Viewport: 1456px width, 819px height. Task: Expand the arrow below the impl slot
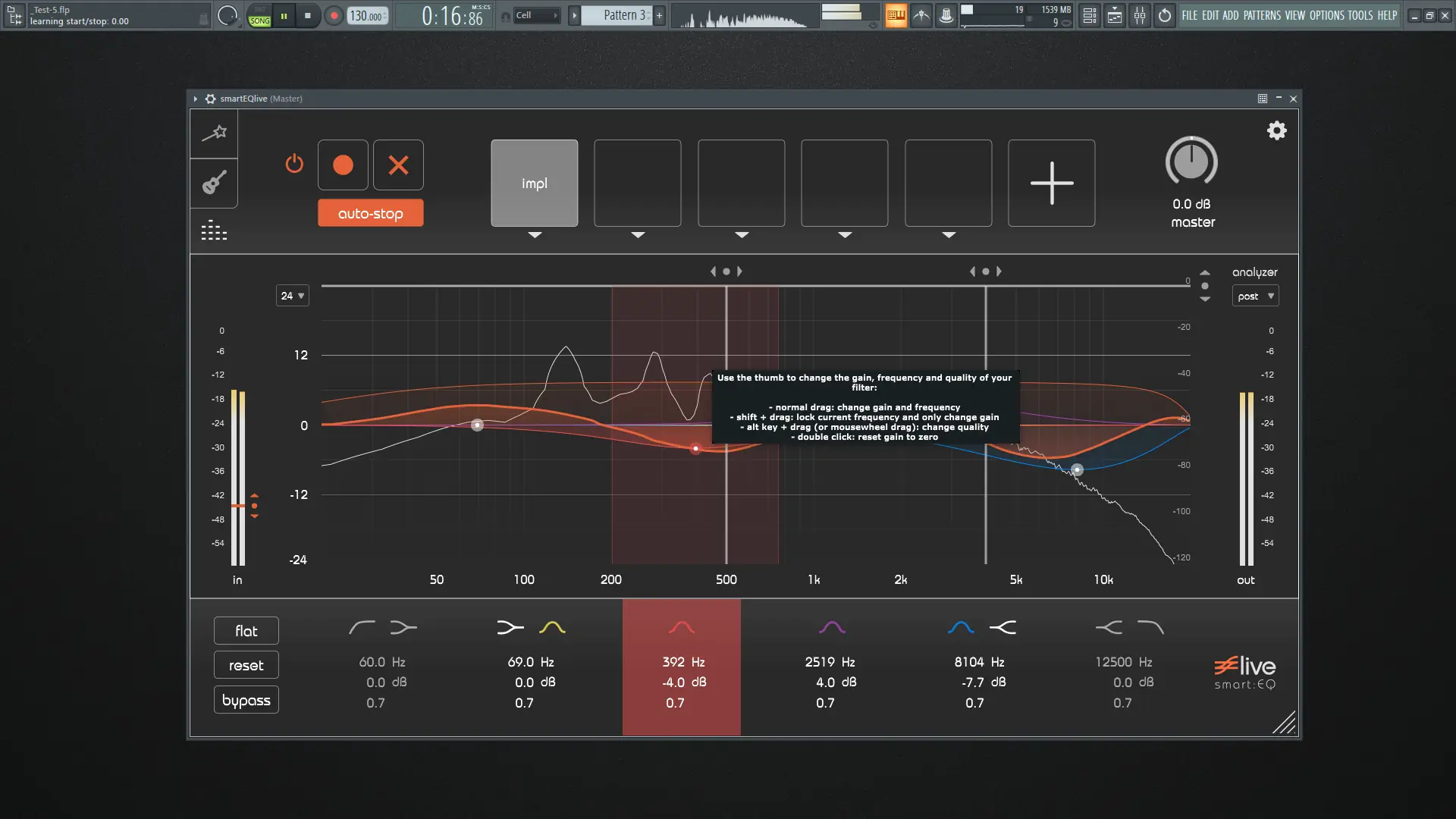535,235
